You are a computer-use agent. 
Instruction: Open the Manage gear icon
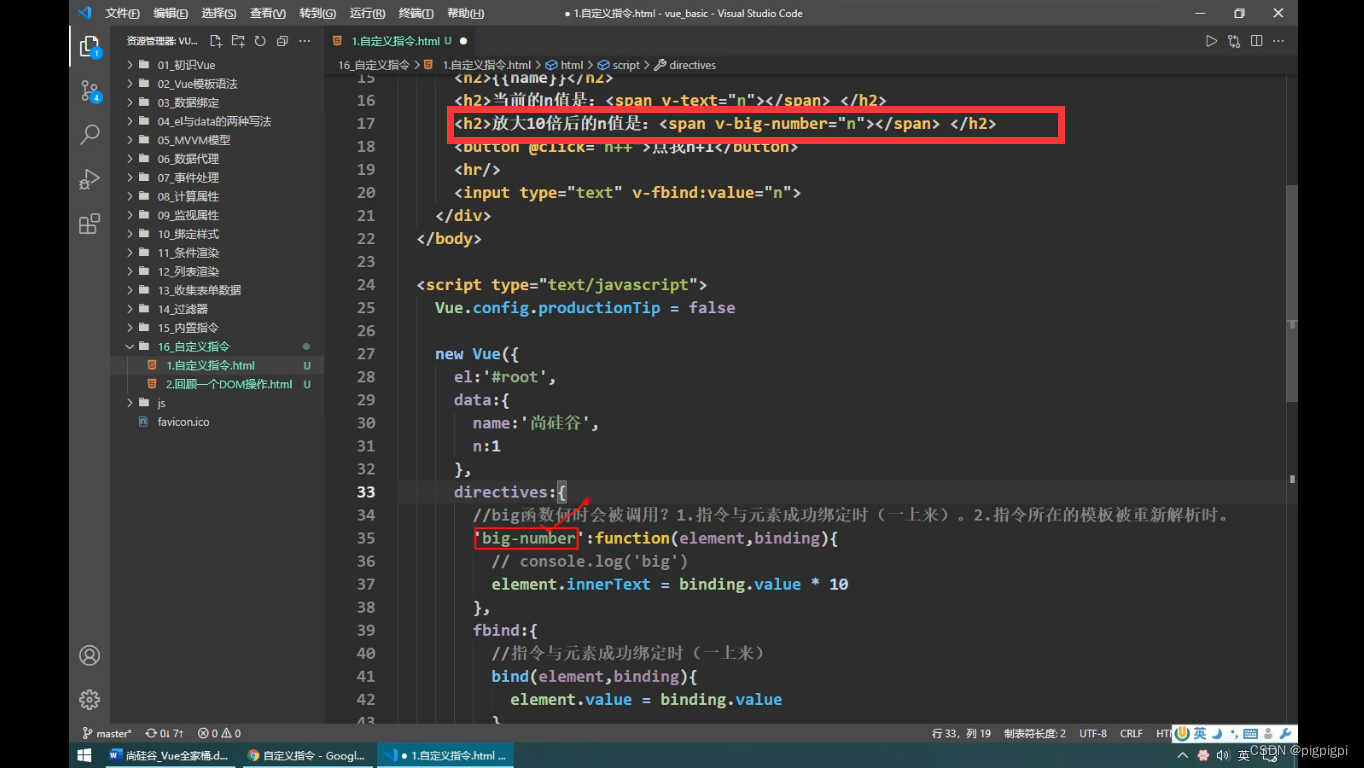(89, 699)
